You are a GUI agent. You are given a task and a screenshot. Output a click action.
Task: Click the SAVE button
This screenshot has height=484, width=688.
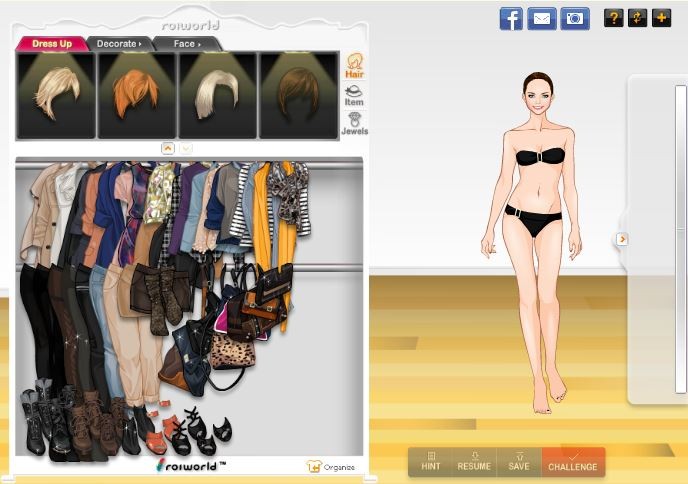(x=518, y=461)
